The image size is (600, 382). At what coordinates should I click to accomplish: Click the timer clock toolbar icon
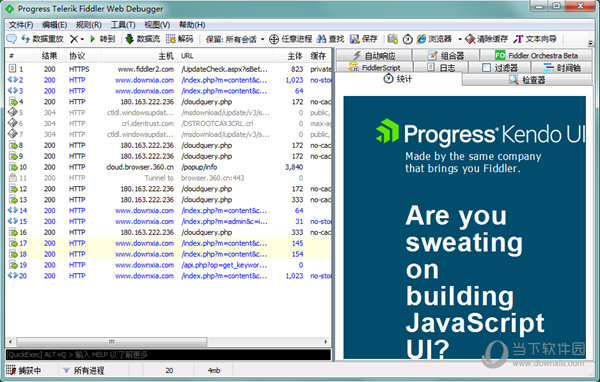[x=408, y=39]
